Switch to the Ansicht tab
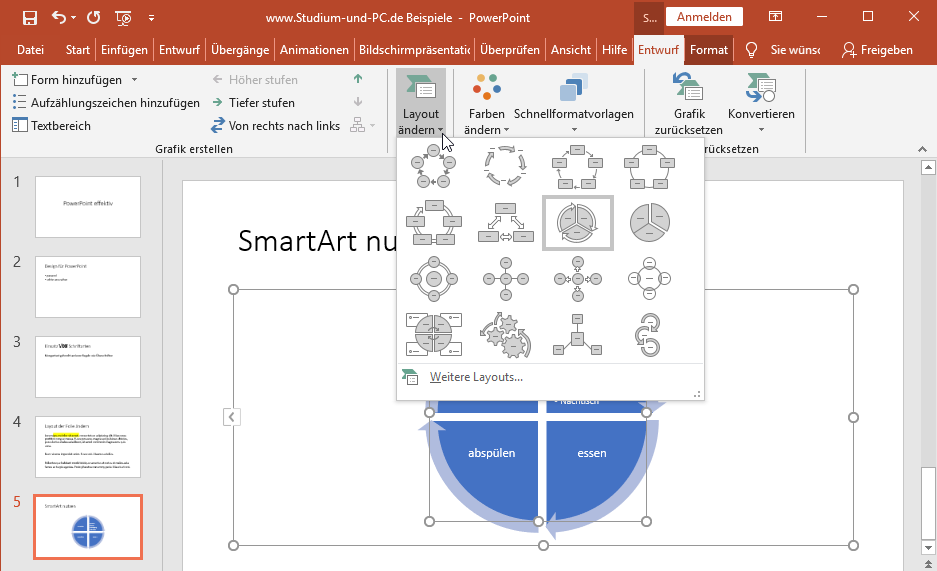Image resolution: width=937 pixels, height=571 pixels. 571,50
